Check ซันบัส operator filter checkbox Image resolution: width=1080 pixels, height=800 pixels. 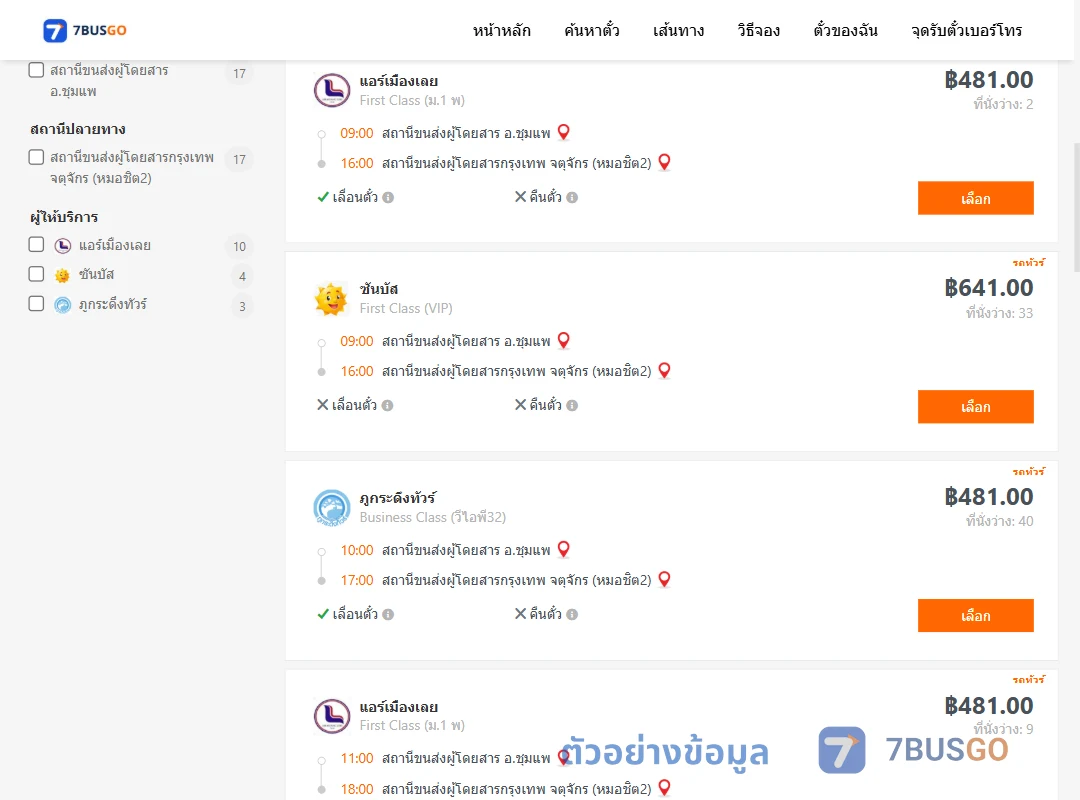pos(36,274)
